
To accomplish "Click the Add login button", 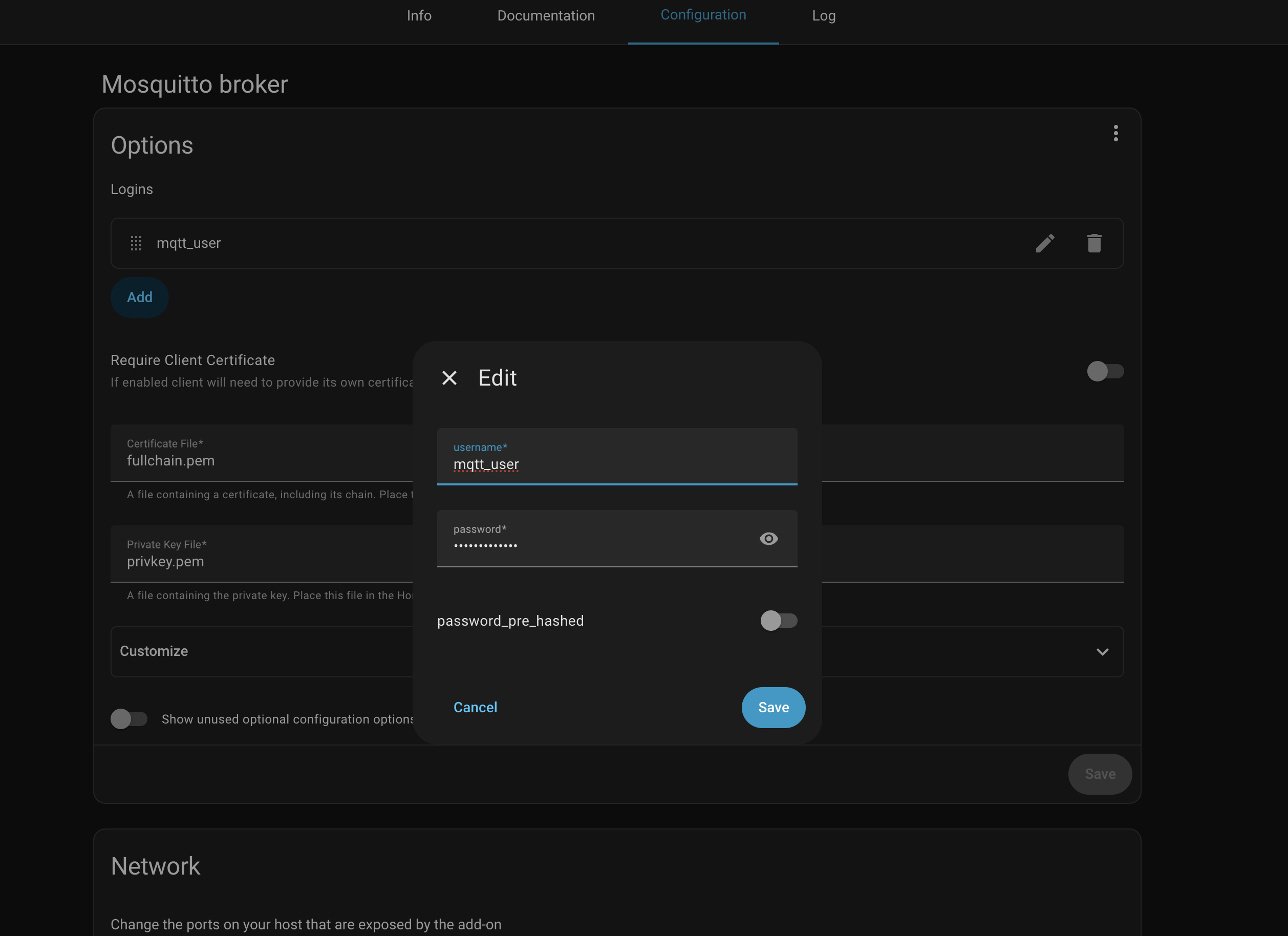I will (x=140, y=297).
